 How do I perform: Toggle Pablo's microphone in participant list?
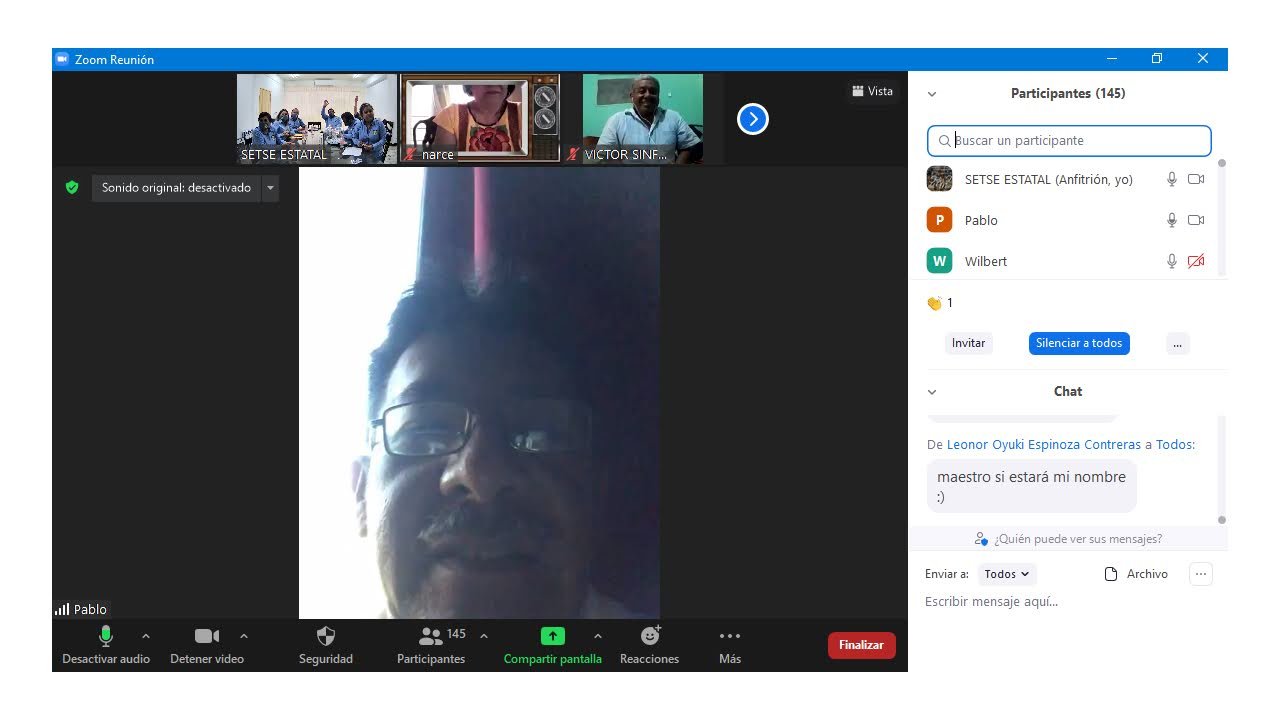tap(1172, 220)
